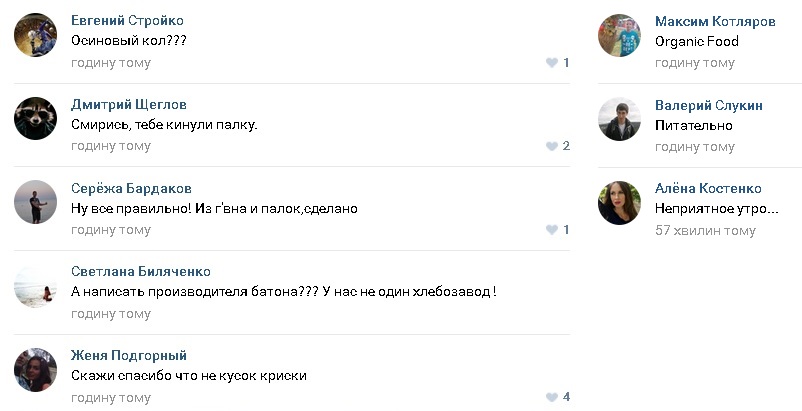Open Евгений Стройко's profile via name link
Screen dimensions: 802x411
tap(127, 21)
